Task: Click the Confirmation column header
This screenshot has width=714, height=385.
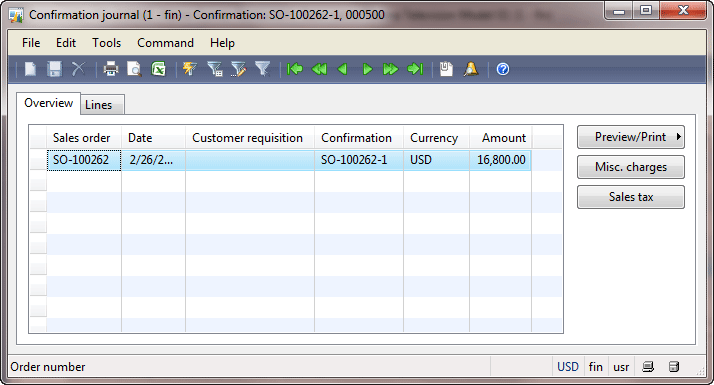Action: click(359, 138)
